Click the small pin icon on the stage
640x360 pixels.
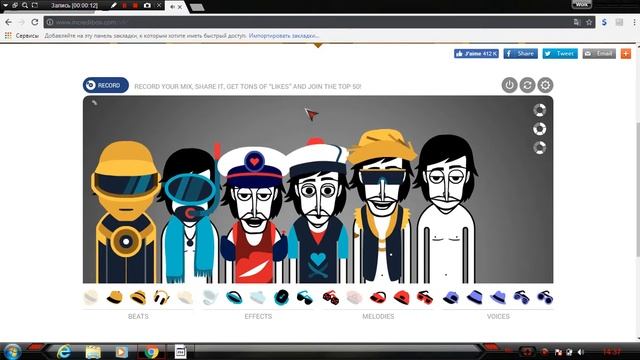tap(94, 103)
